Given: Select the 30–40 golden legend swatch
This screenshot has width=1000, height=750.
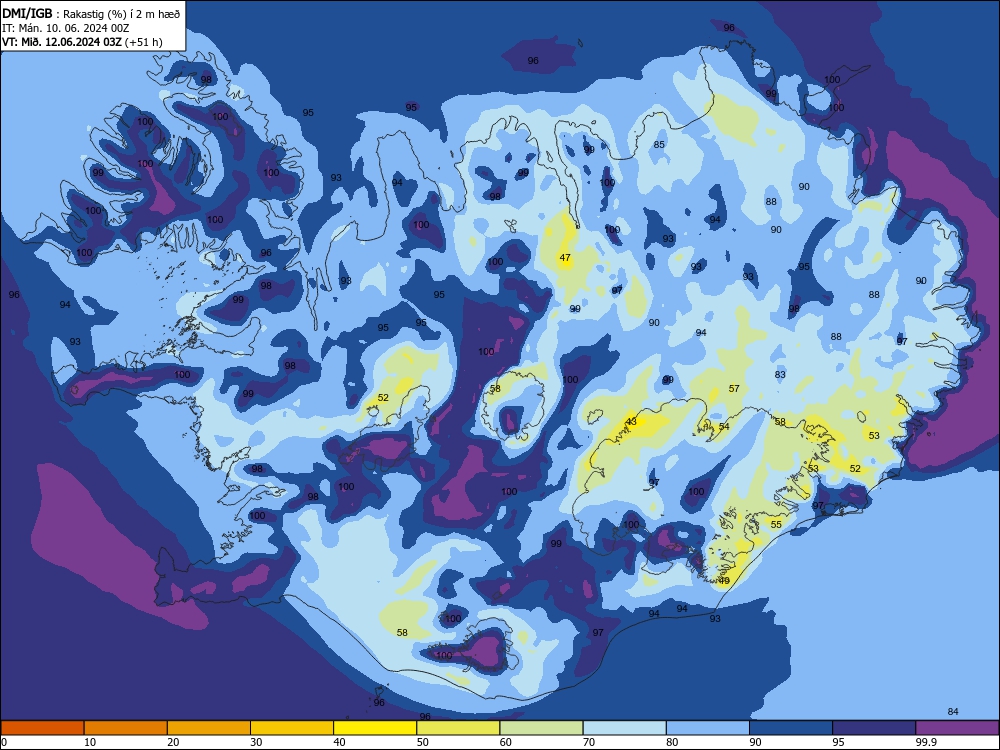Looking at the screenshot, I should 292,728.
